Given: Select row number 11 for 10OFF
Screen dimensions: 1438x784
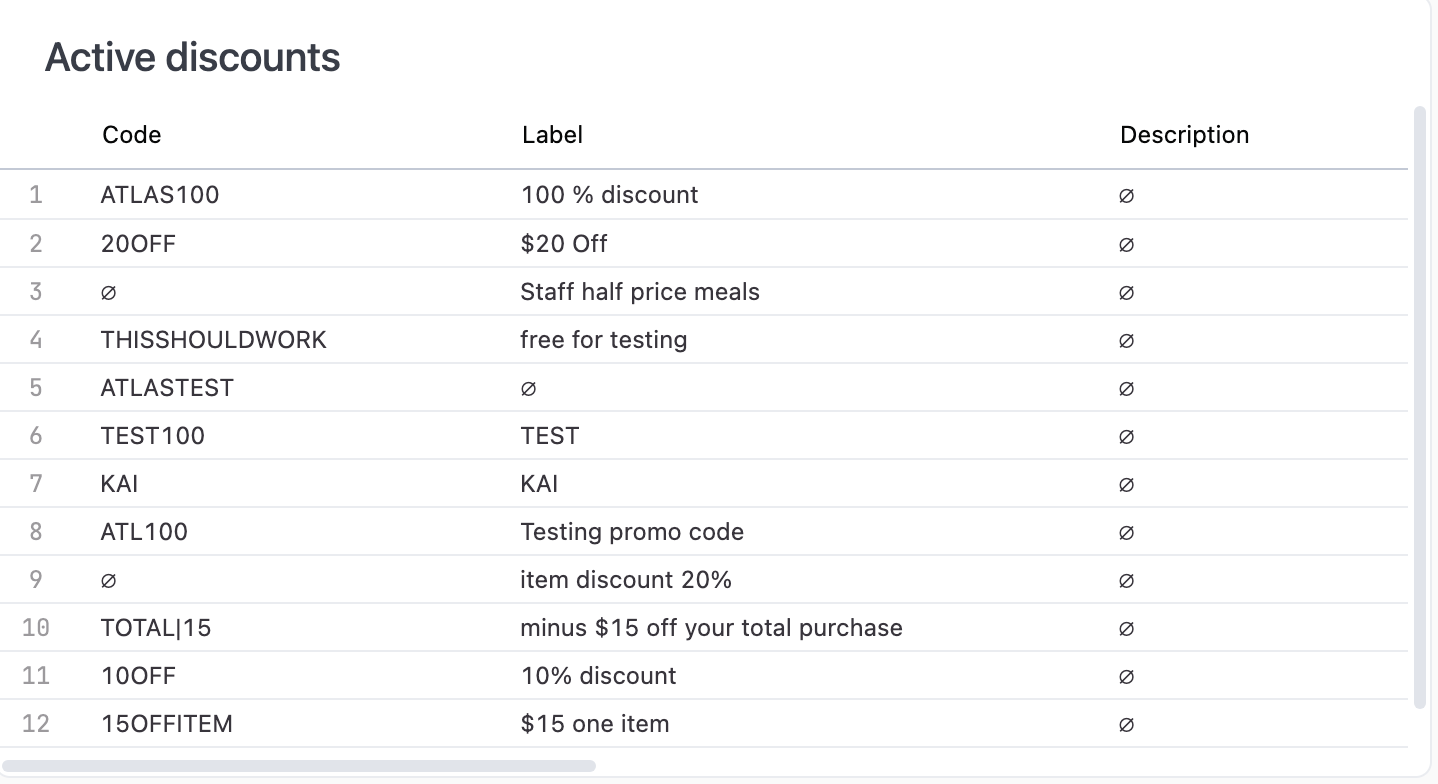Looking at the screenshot, I should pos(35,676).
